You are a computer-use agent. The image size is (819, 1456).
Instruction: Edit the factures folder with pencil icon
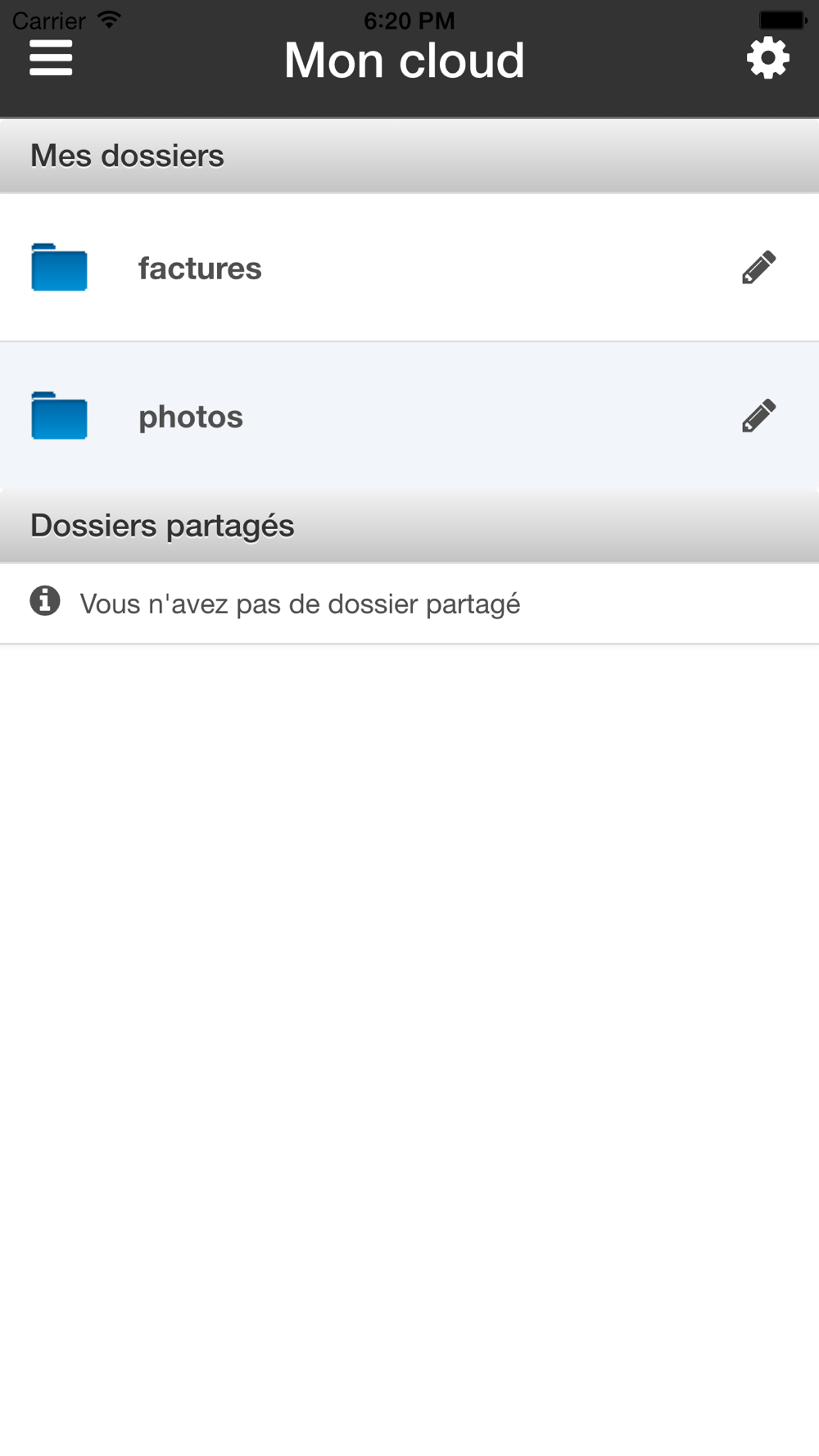pyautogui.click(x=758, y=268)
